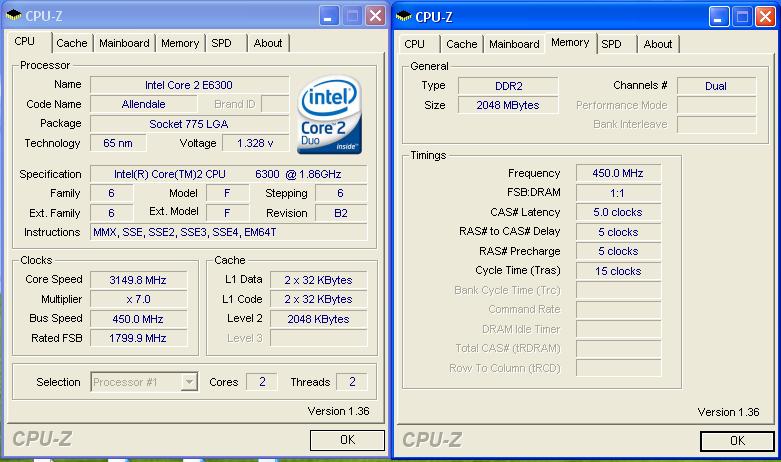781x462 pixels.
Task: Click the instructions field MMX, SSE list
Action: [228, 232]
